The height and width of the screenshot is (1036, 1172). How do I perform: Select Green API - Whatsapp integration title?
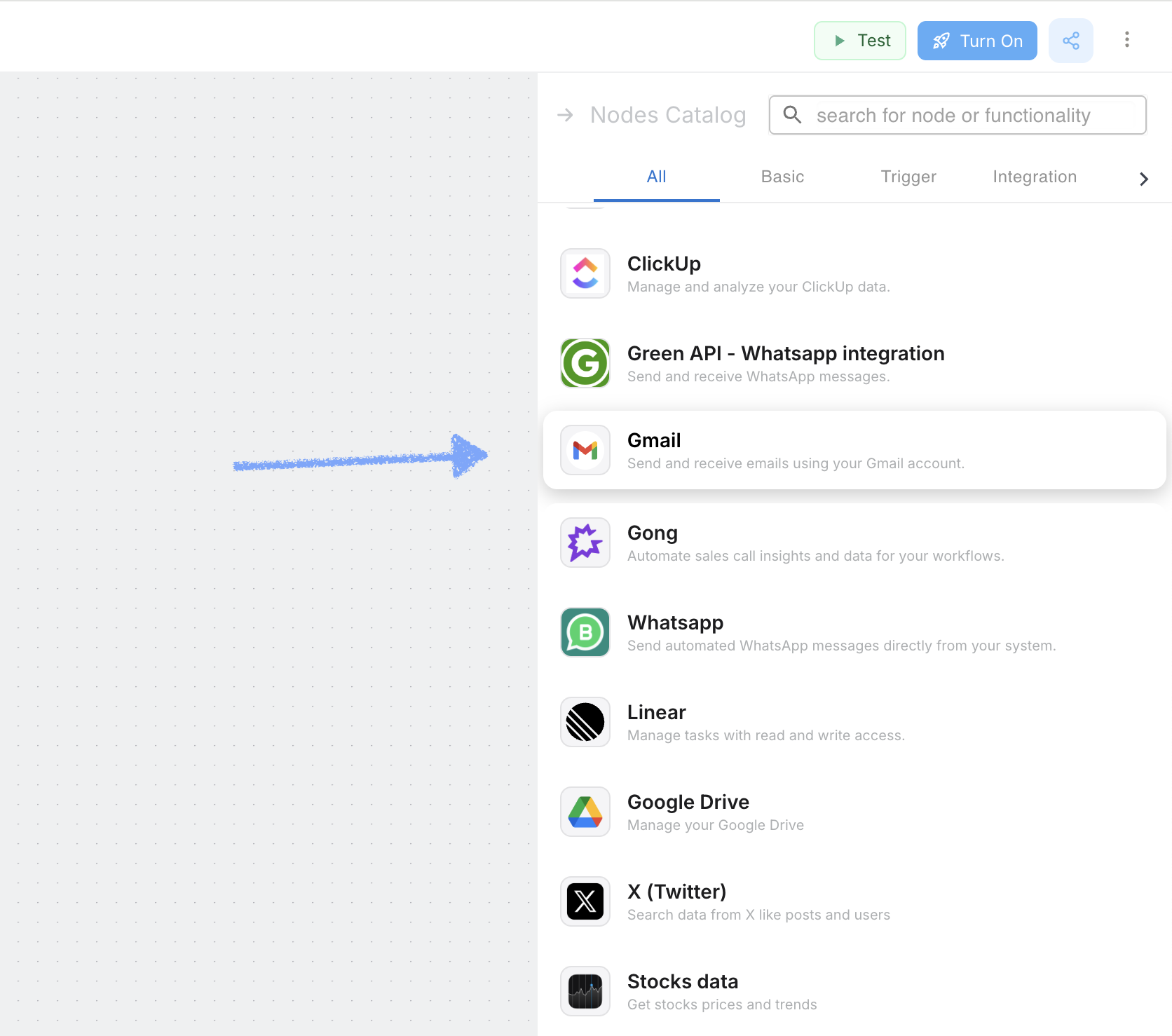[x=786, y=353]
